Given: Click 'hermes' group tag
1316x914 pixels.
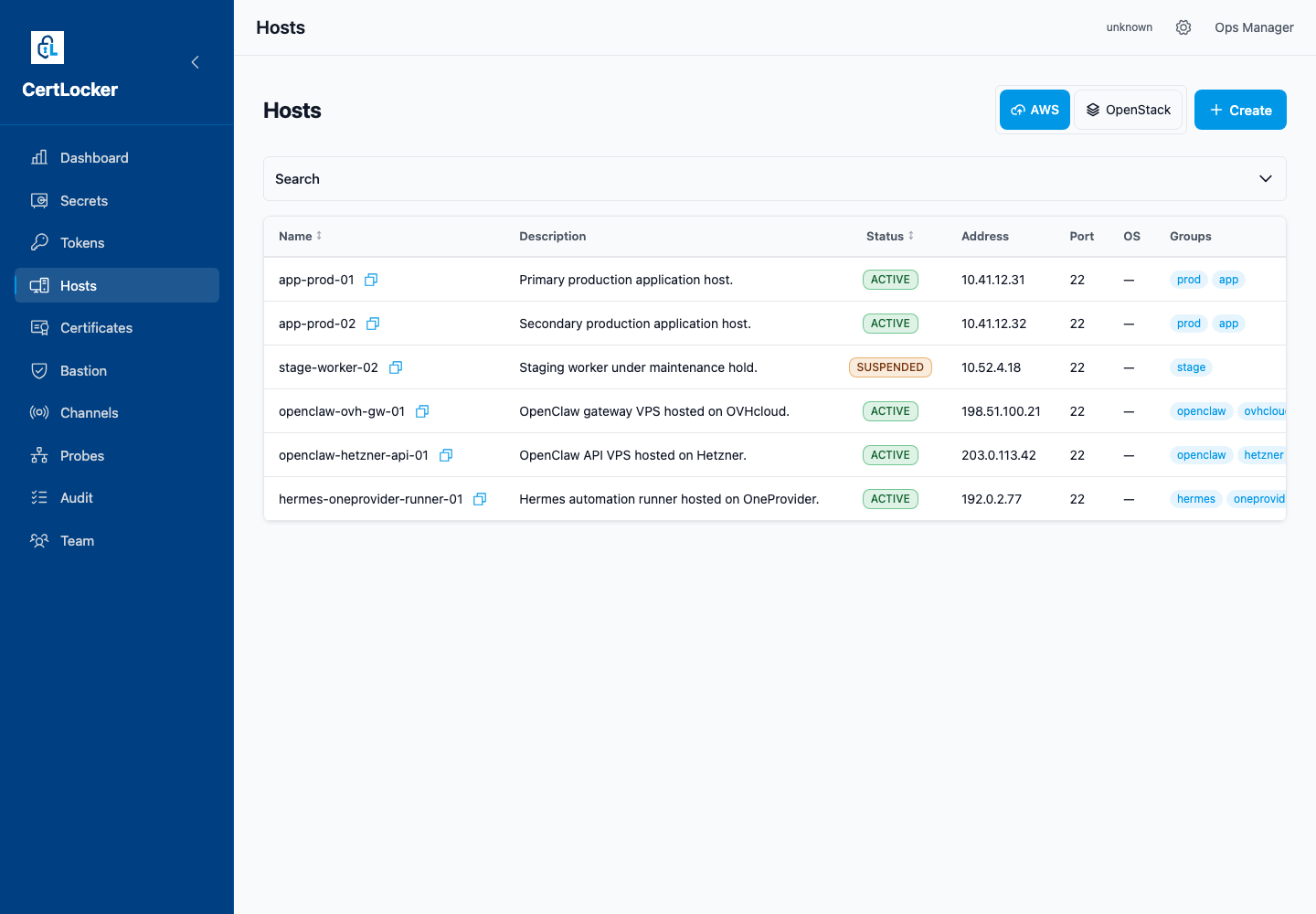Looking at the screenshot, I should (1196, 499).
